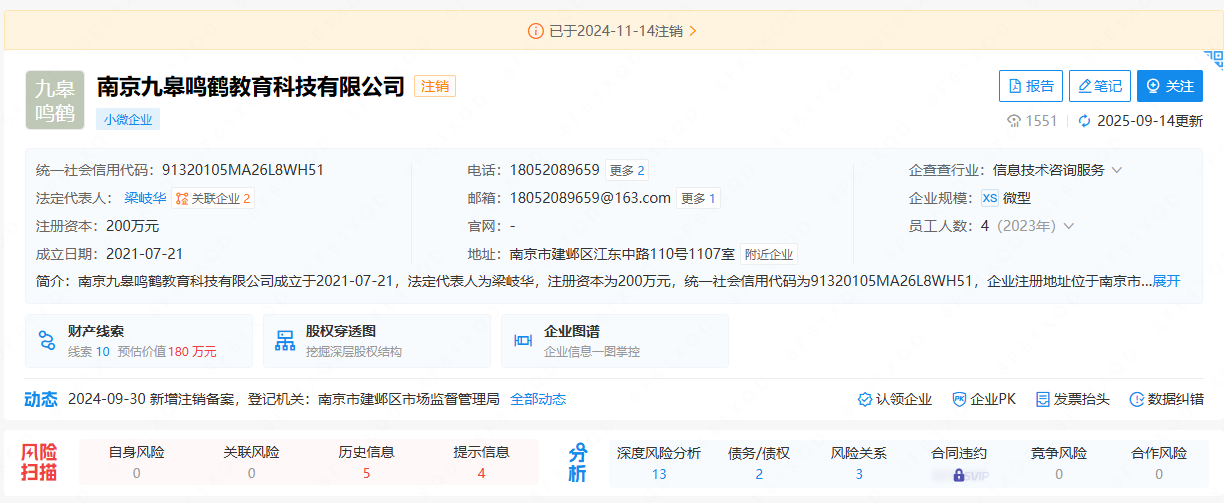Open legal representative 梁岐华 link
The width and height of the screenshot is (1224, 503).
click(145, 198)
